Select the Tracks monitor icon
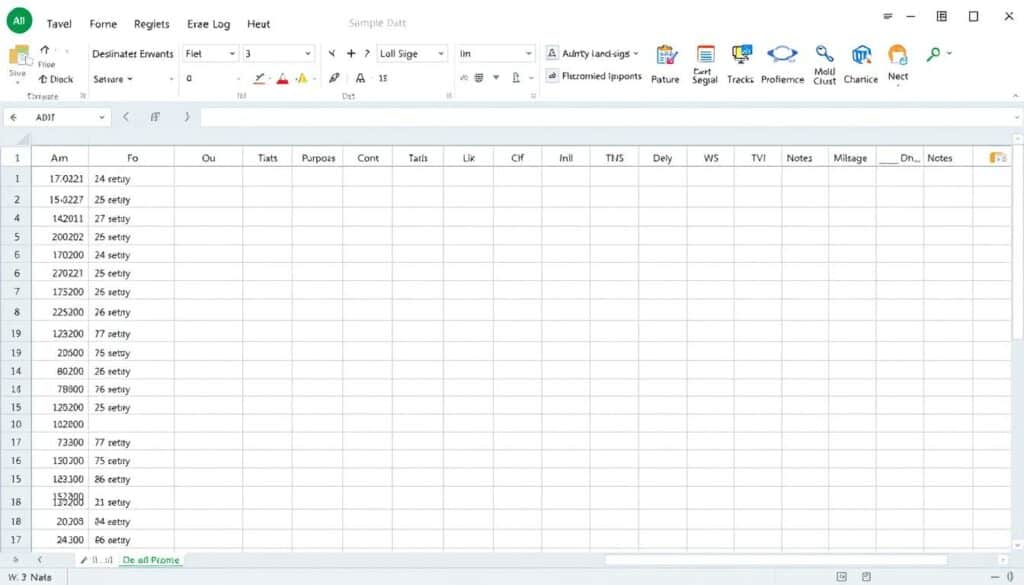This screenshot has width=1024, height=585. pyautogui.click(x=741, y=57)
